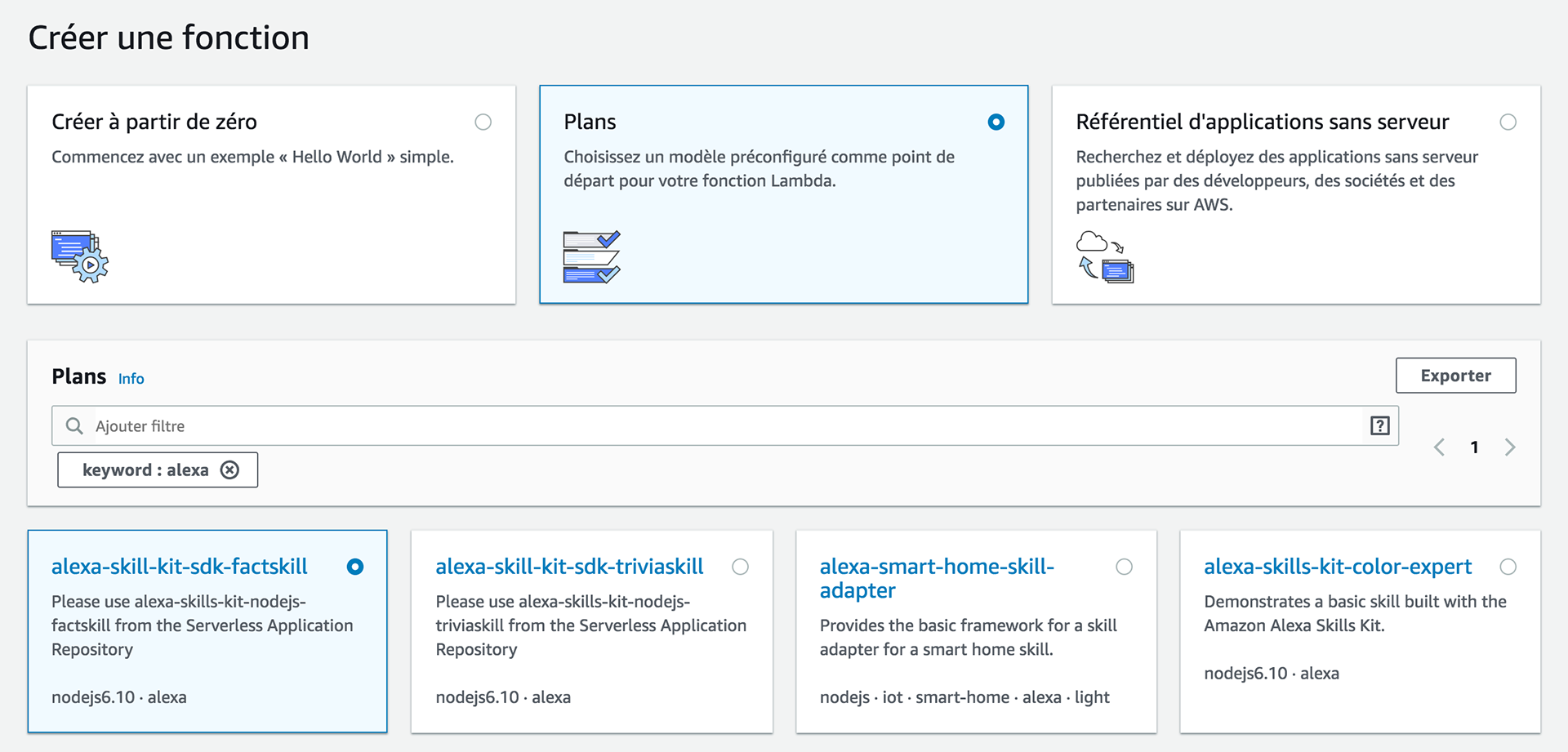Click the gear window icon in 'Créer à partir de zéro'
1568x752 pixels.
[80, 256]
